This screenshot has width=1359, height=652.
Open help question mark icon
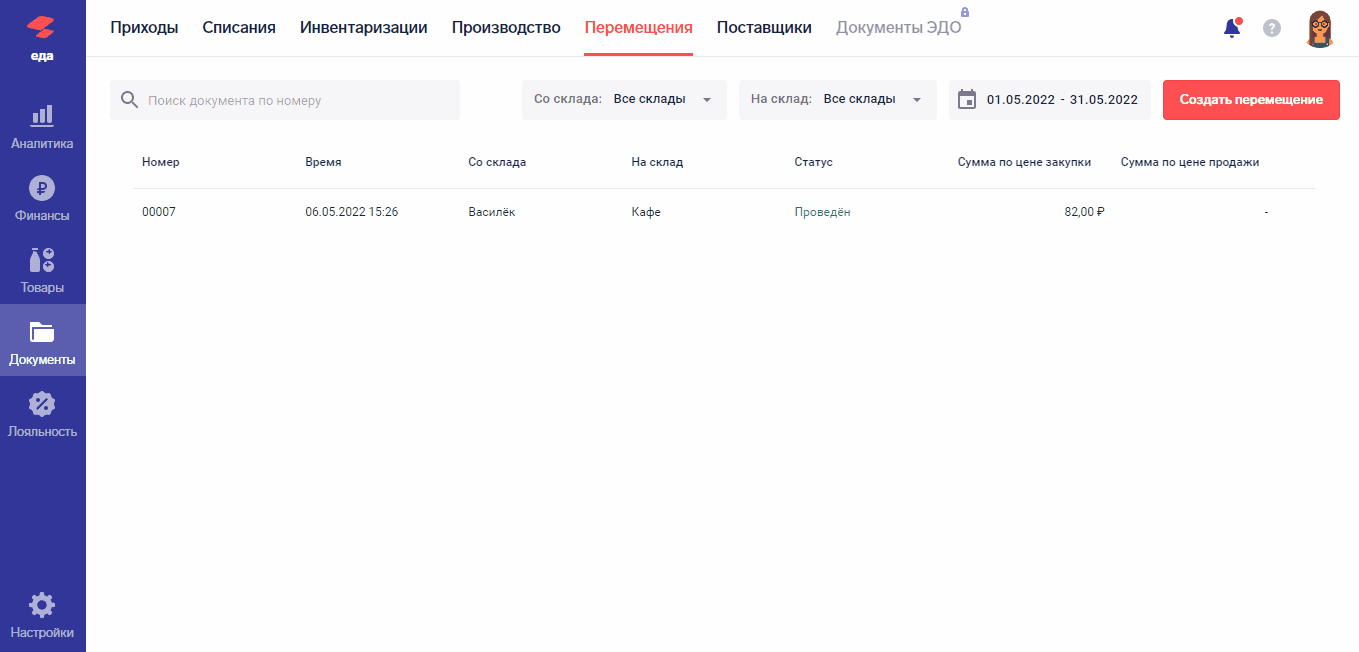coord(1272,28)
